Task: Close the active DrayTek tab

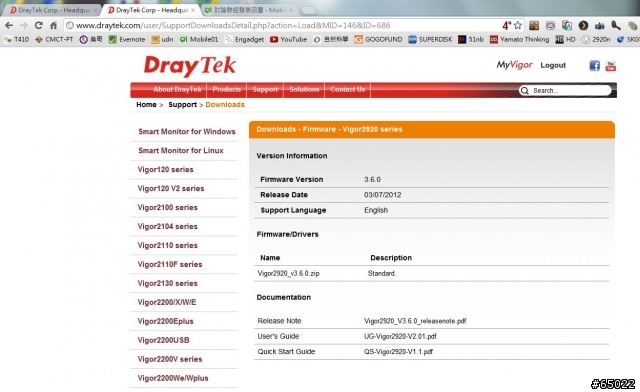Action: click(x=193, y=10)
